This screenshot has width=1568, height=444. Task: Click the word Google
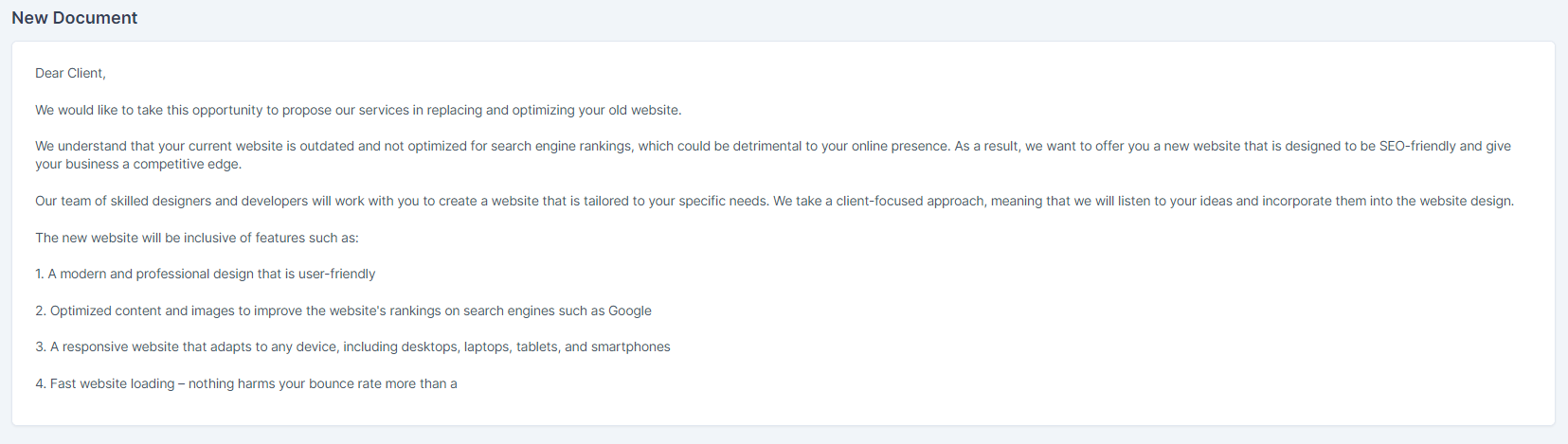(x=630, y=311)
